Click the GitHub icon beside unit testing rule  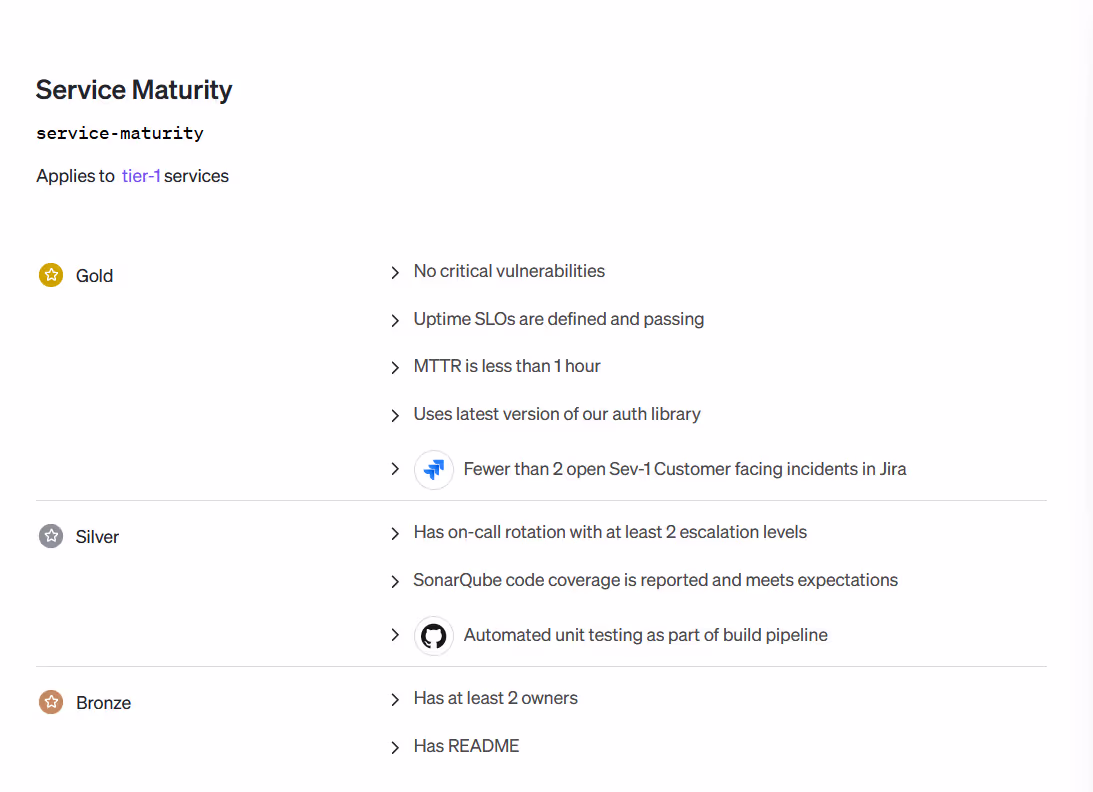point(434,635)
